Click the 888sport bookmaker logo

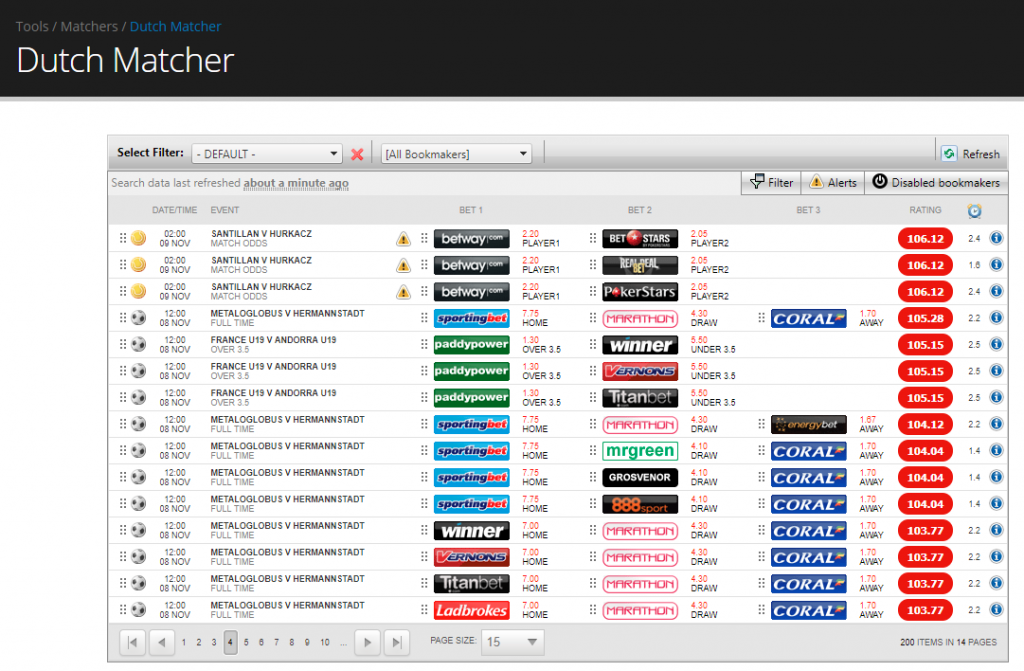[640, 504]
